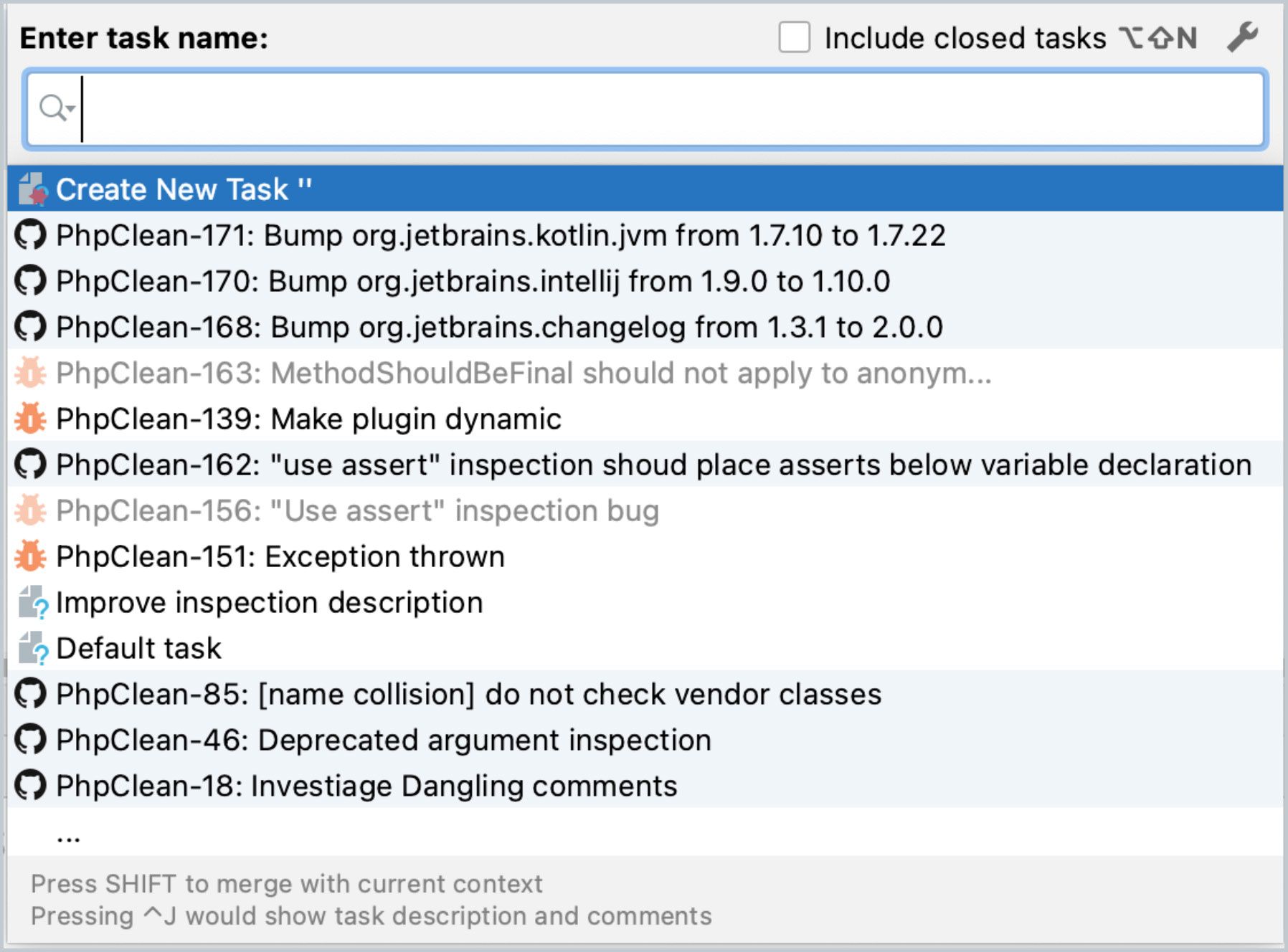Click GitHub icon for PhpClean-46
This screenshot has height=952, width=1288.
pyautogui.click(x=30, y=740)
